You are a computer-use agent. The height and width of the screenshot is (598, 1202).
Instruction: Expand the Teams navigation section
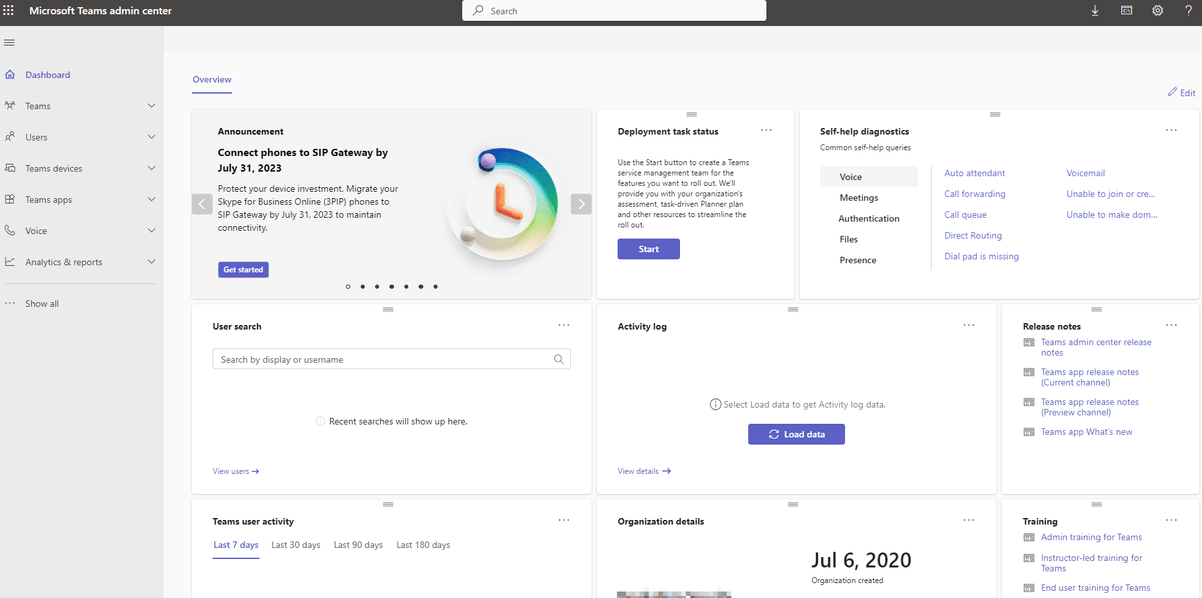tap(151, 106)
